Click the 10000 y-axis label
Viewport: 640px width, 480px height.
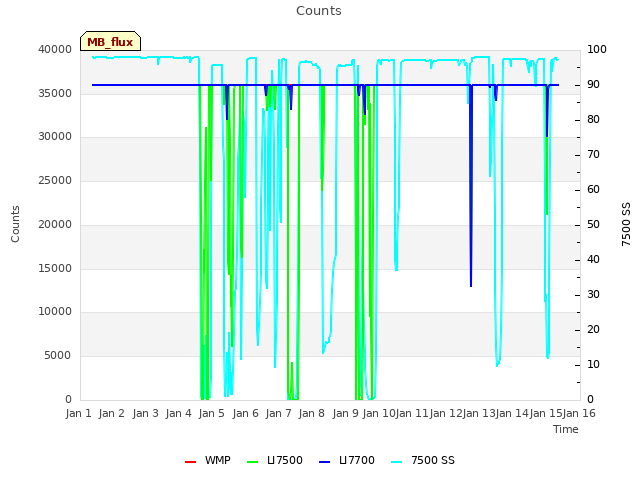click(55, 312)
